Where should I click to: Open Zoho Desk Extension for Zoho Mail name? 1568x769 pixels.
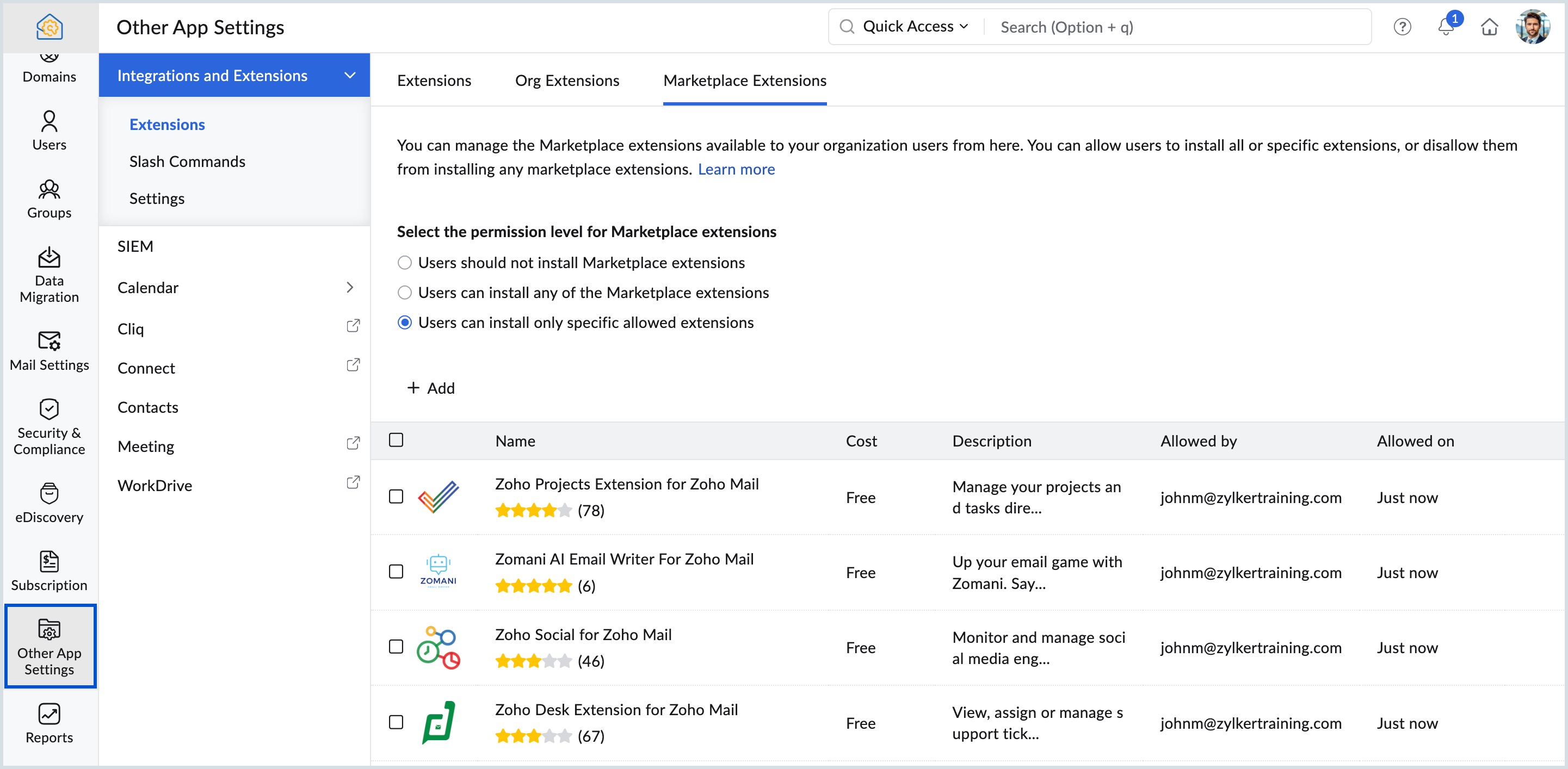[616, 709]
